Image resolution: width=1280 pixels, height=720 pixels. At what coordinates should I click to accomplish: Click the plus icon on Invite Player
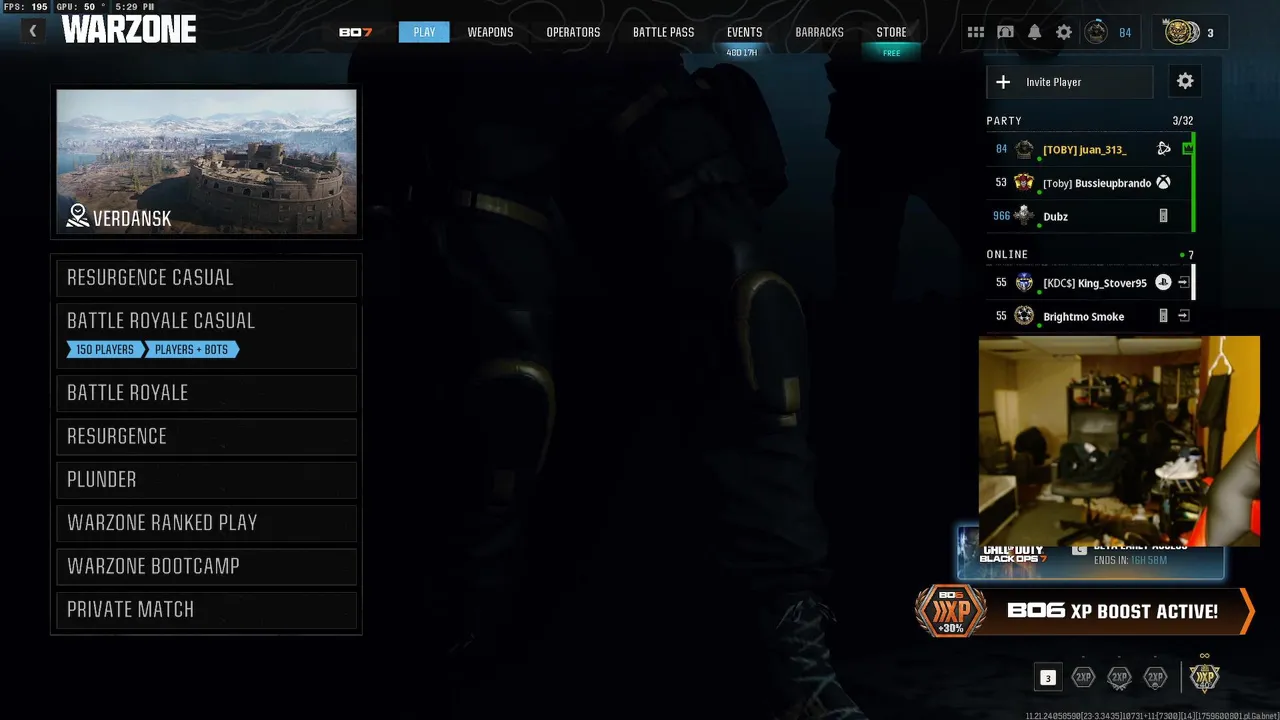[x=1004, y=82]
